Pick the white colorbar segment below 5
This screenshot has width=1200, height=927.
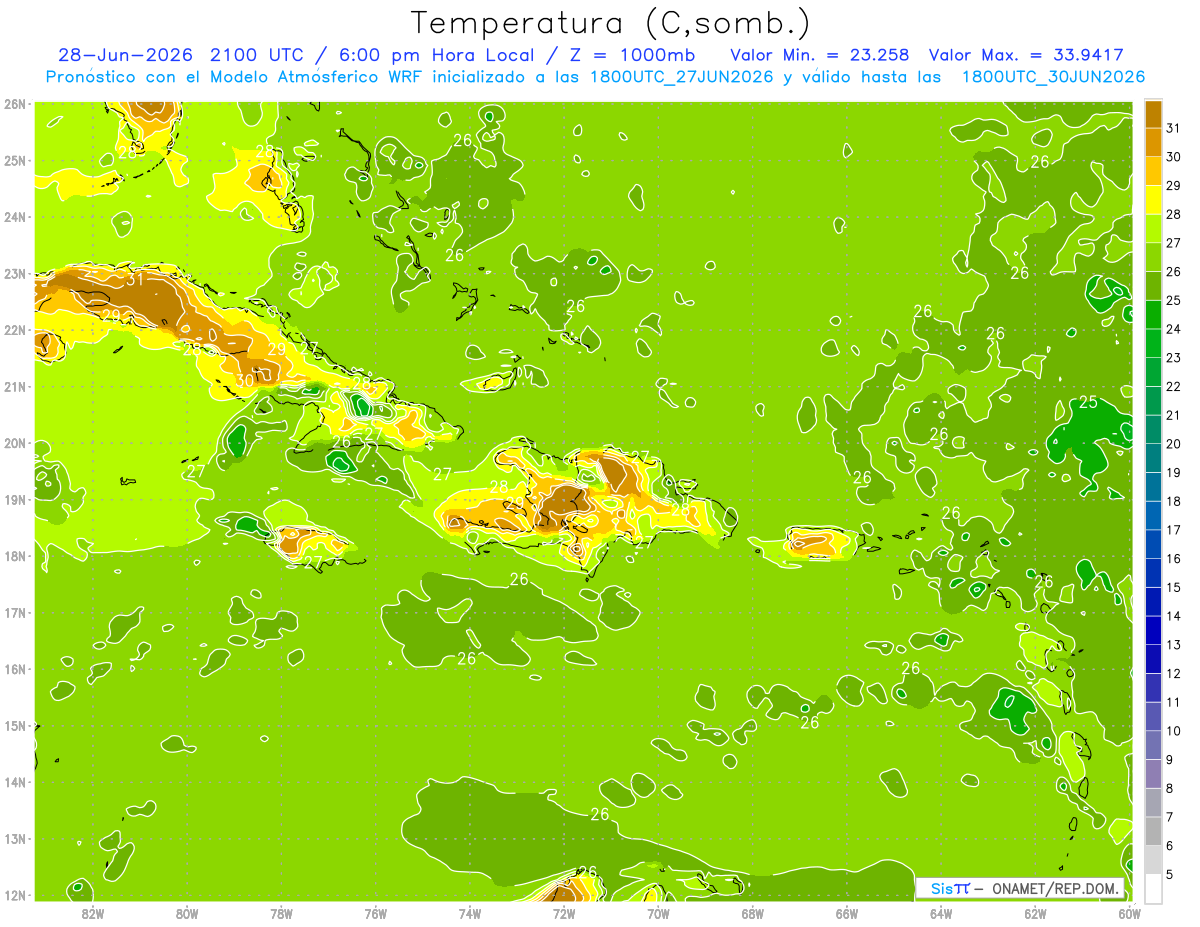(x=1153, y=888)
